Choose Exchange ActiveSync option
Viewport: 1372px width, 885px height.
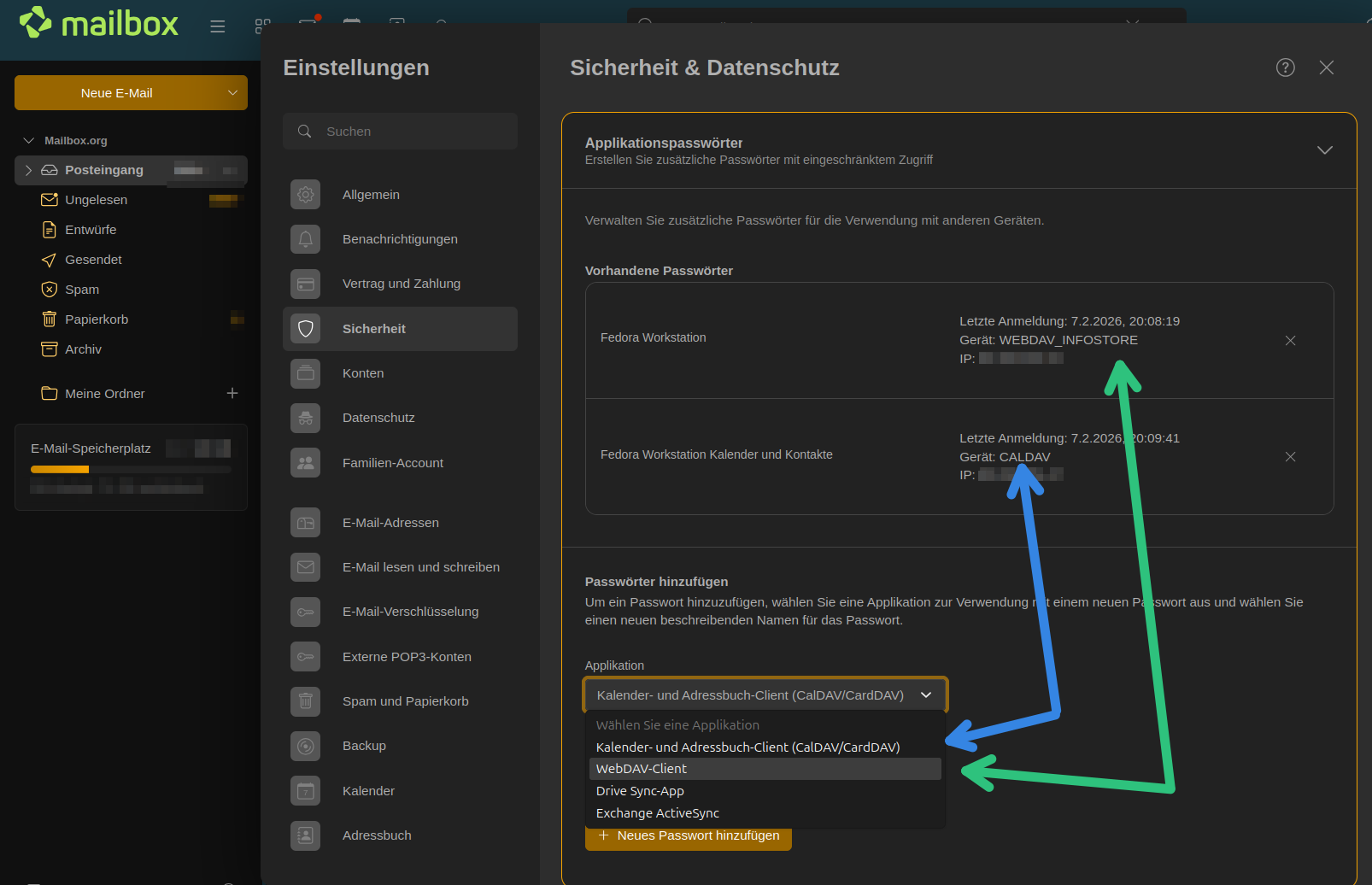[658, 813]
